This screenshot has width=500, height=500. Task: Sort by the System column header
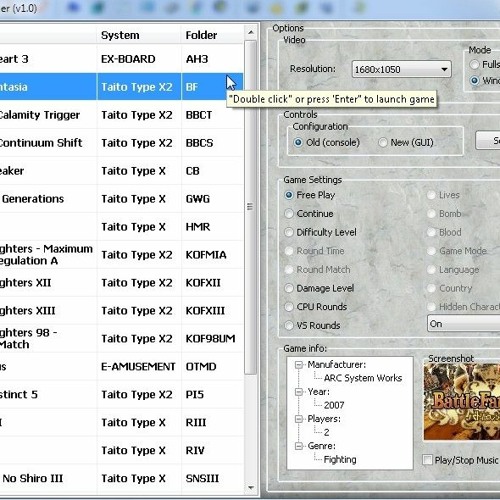click(x=139, y=35)
